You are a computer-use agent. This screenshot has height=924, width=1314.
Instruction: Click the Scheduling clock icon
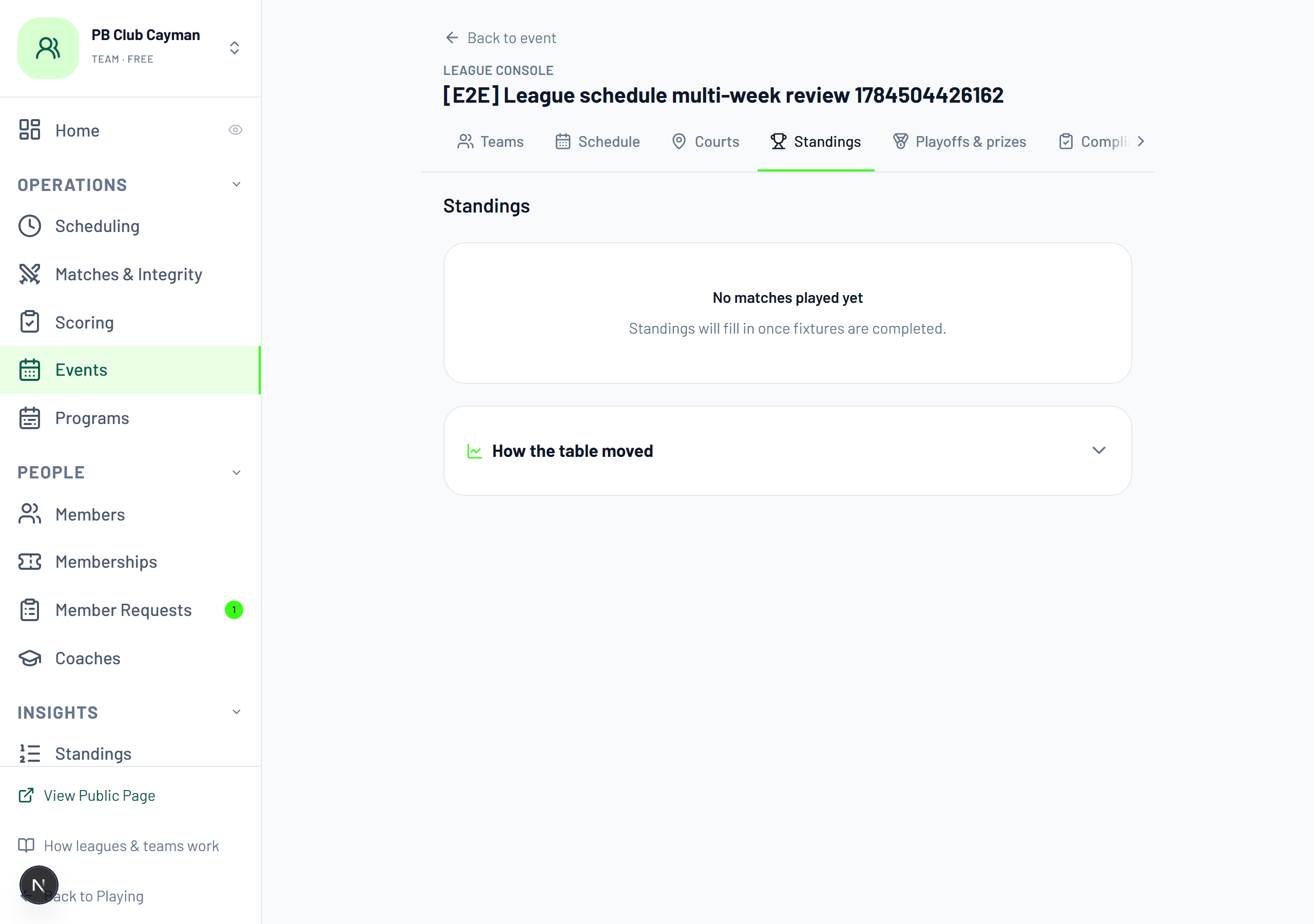point(30,226)
